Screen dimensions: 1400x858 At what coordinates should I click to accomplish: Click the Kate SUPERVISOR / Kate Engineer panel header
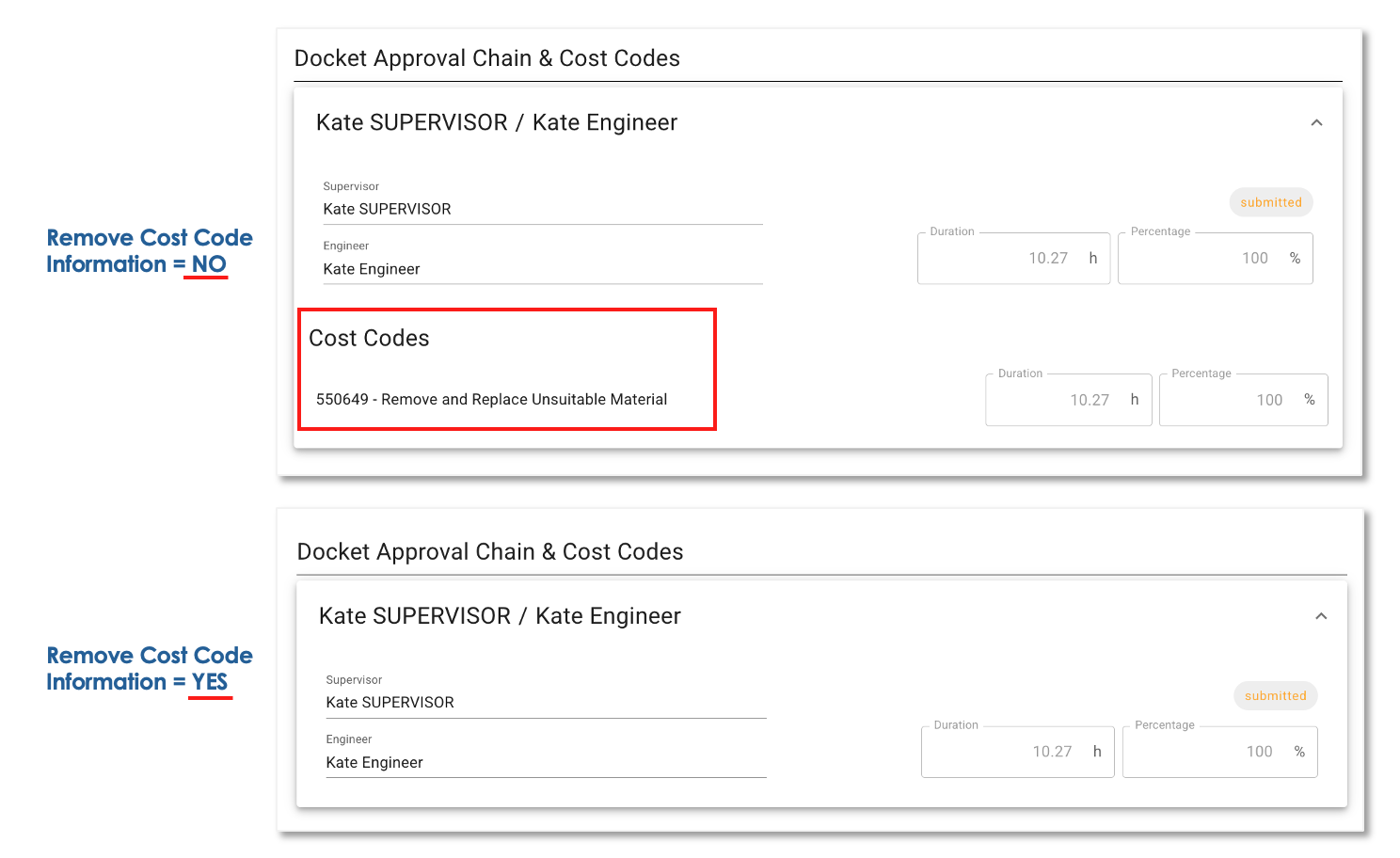[495, 122]
